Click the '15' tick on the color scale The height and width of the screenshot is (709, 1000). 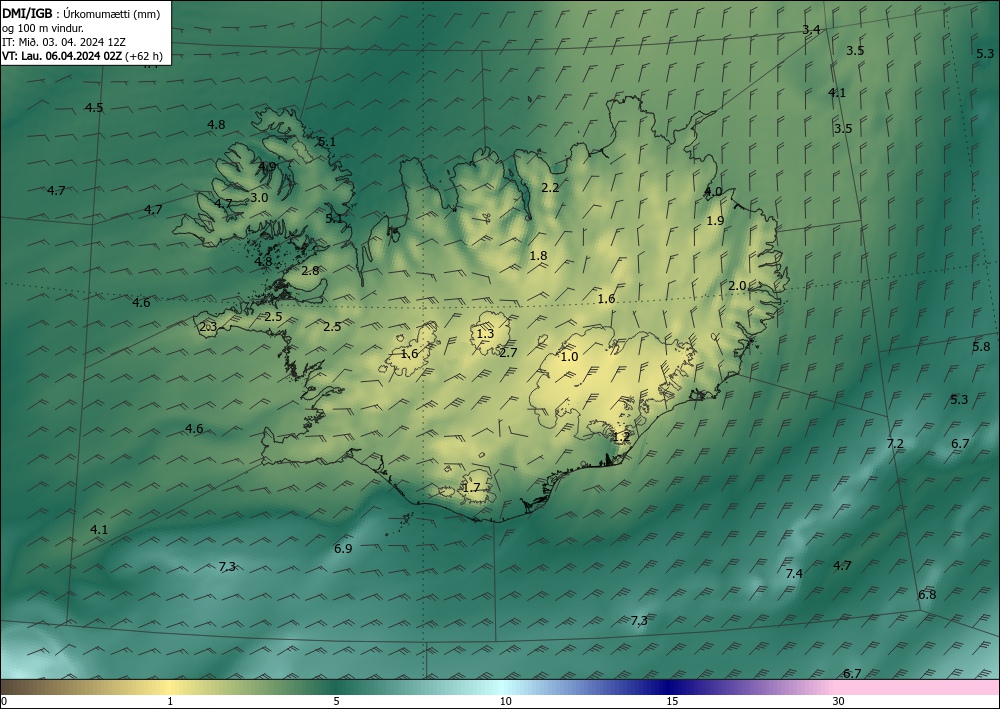[x=672, y=701]
